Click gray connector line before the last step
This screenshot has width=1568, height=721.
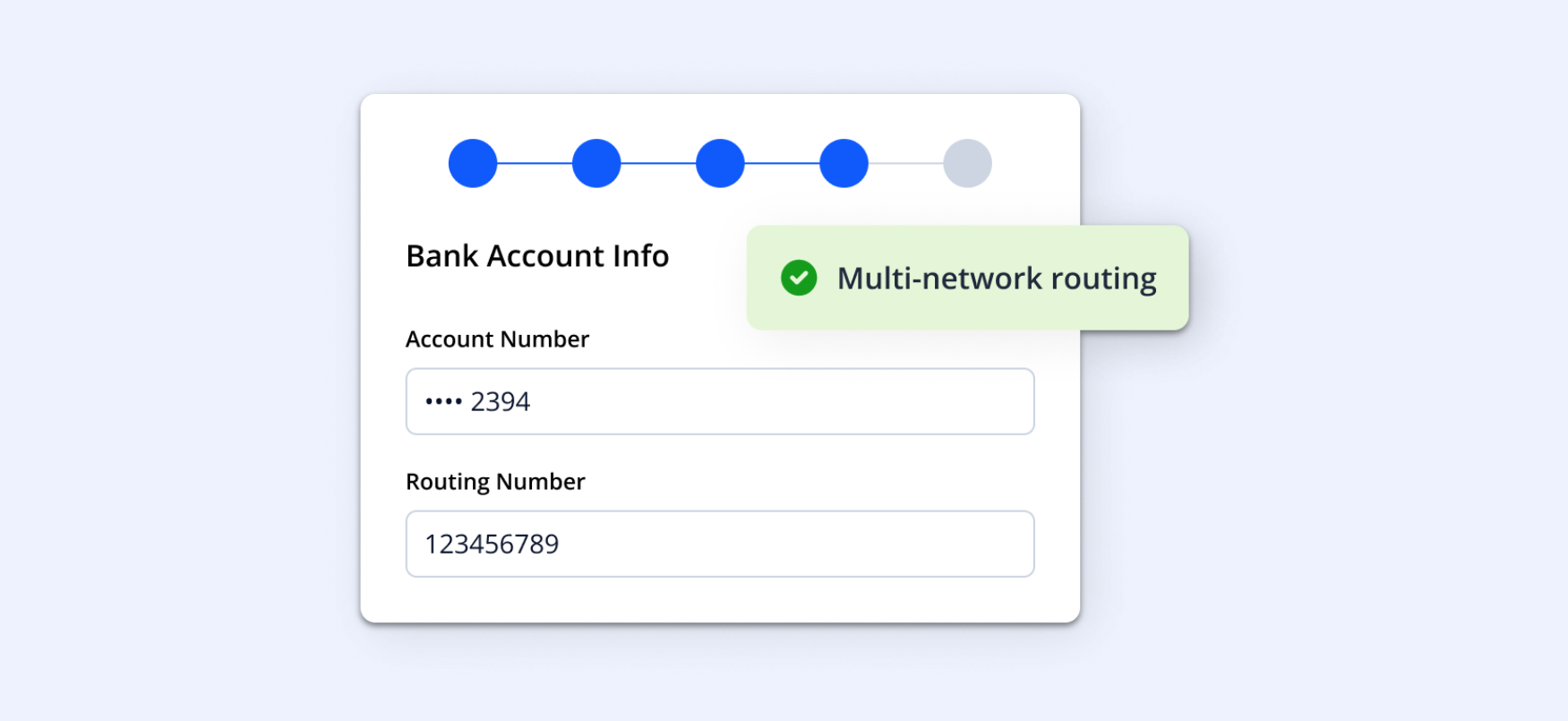pos(905,163)
